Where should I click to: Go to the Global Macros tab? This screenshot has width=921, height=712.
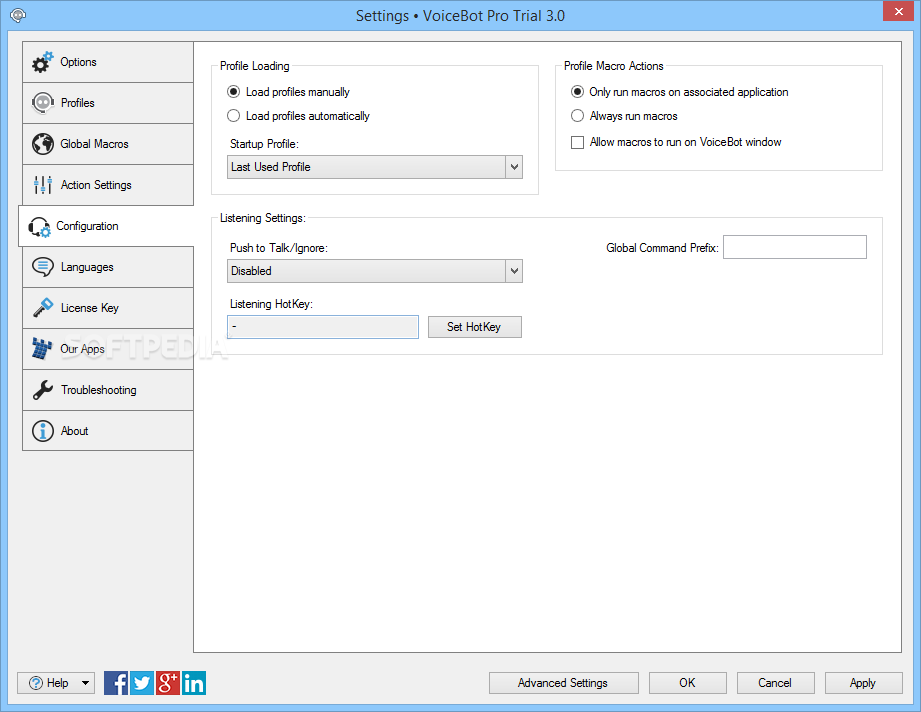coord(108,145)
